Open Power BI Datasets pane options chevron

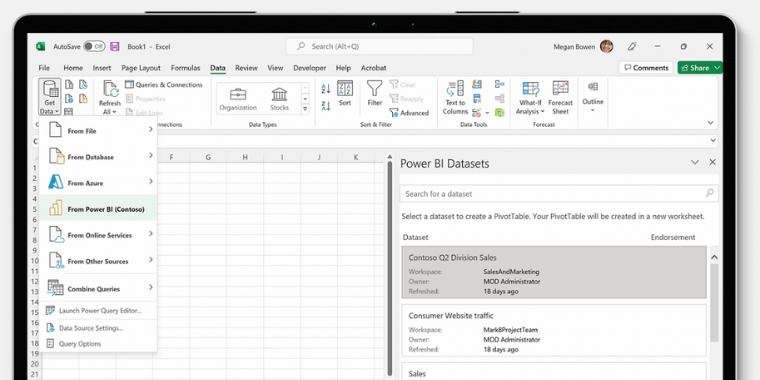point(695,162)
